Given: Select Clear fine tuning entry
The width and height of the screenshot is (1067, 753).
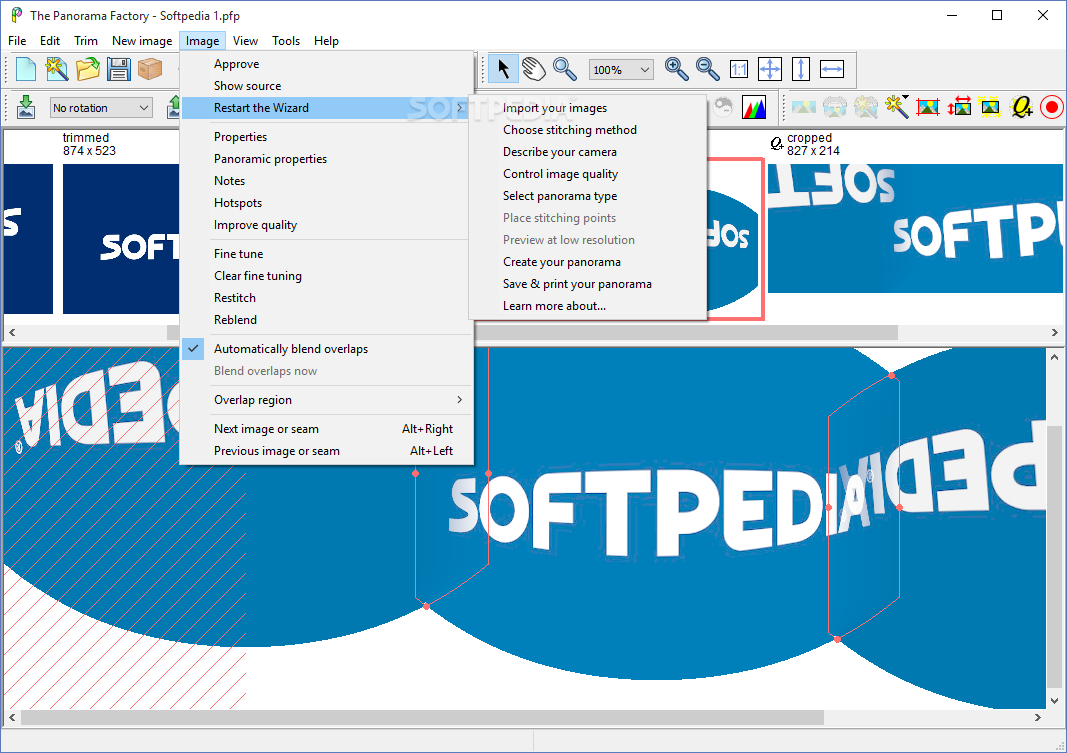Looking at the screenshot, I should 327,275.
